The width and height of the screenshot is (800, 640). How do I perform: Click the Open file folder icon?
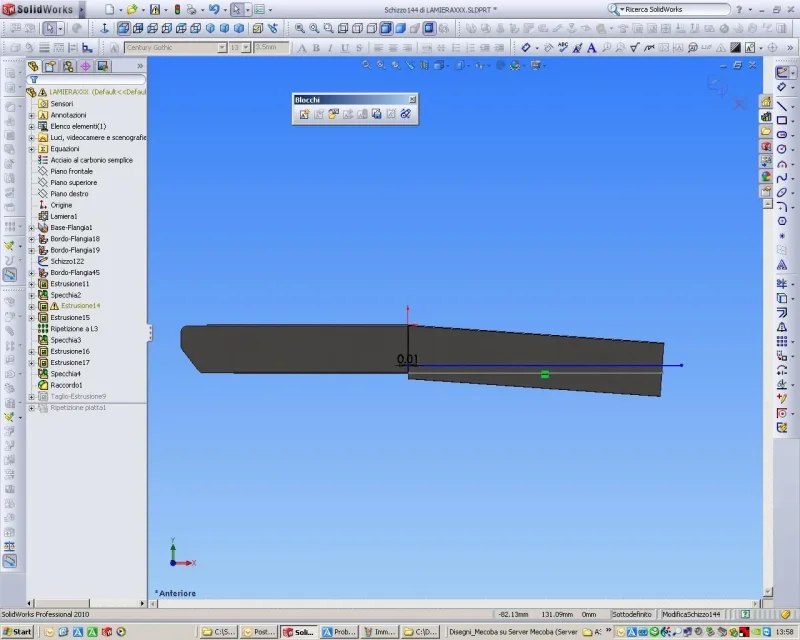click(132, 9)
